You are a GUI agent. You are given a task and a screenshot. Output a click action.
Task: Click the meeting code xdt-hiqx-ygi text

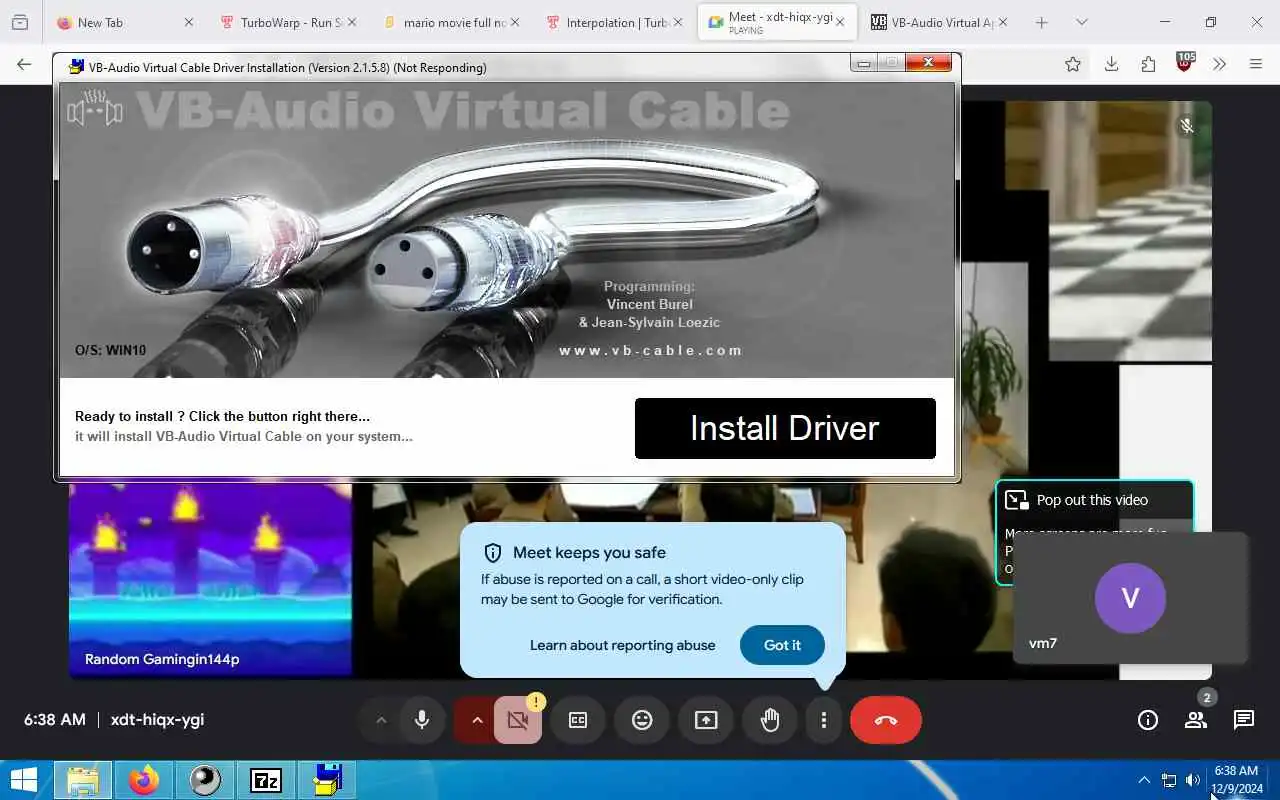tap(157, 719)
